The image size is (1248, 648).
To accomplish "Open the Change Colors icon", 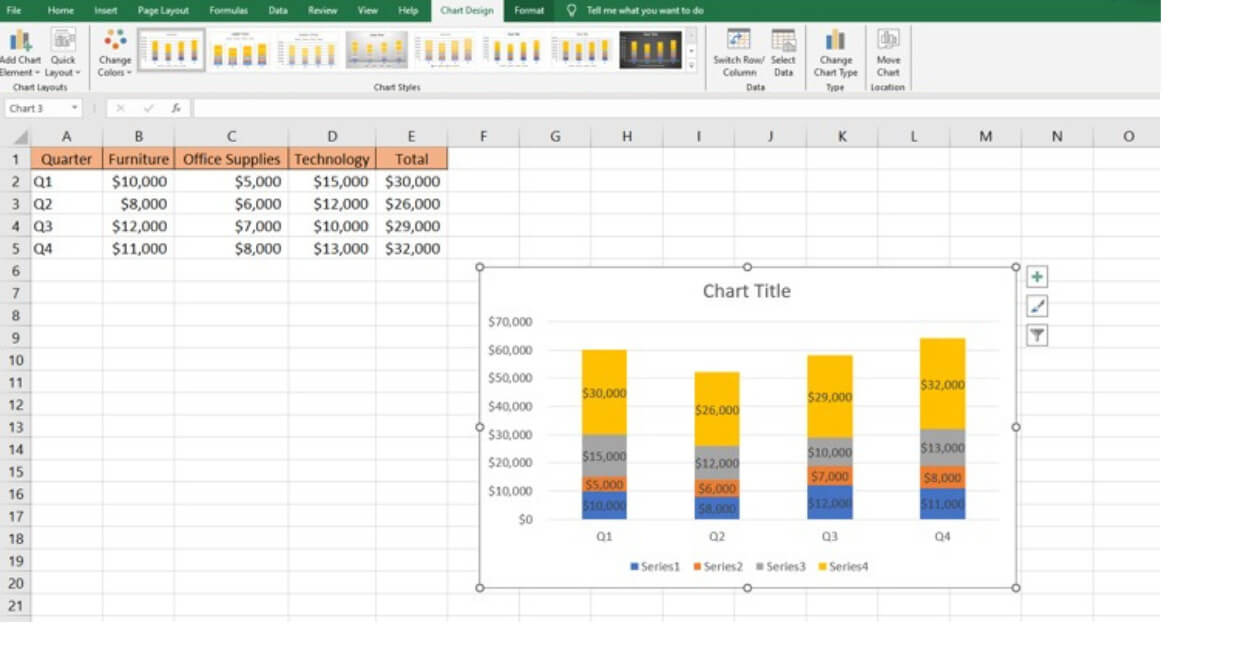I will point(115,52).
